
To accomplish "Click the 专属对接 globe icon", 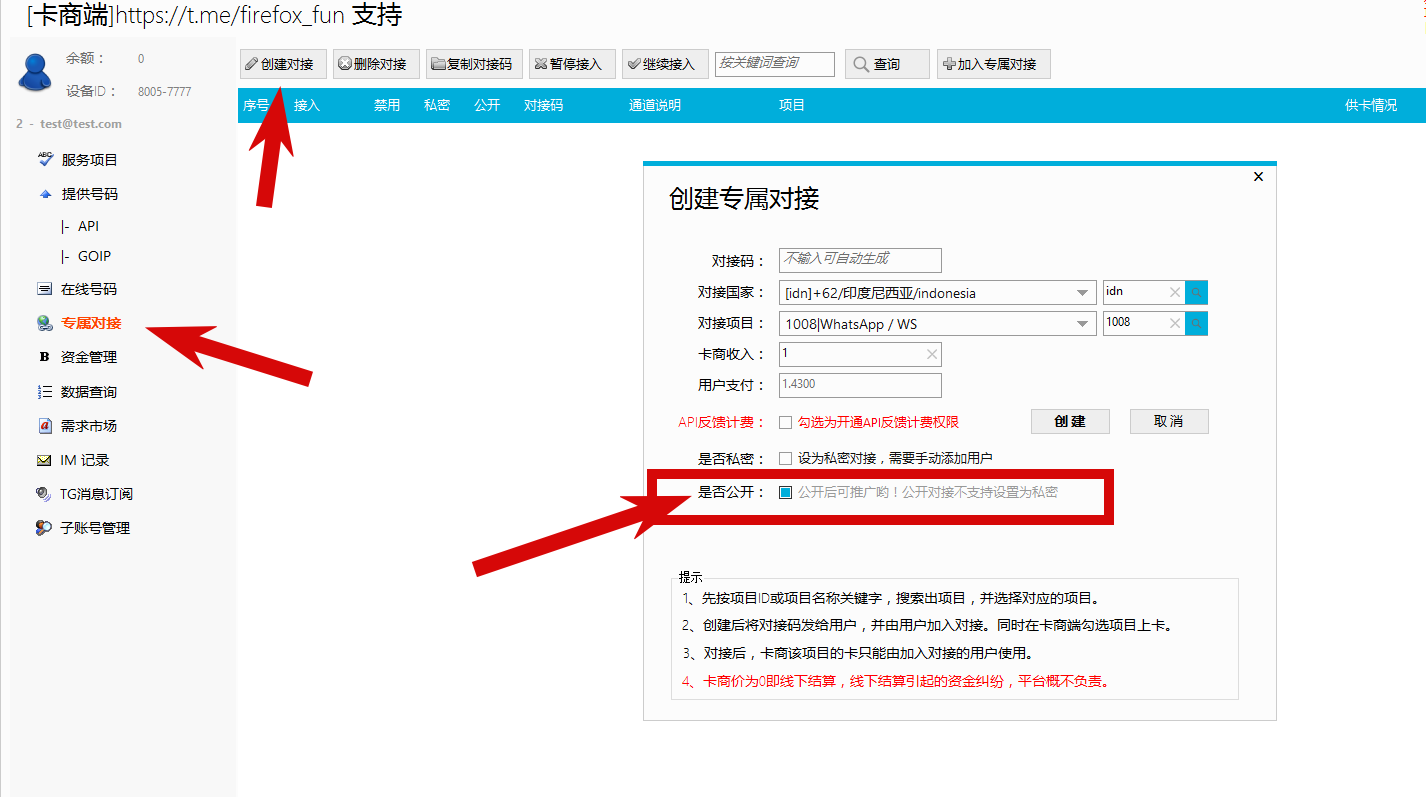I will (x=44, y=323).
